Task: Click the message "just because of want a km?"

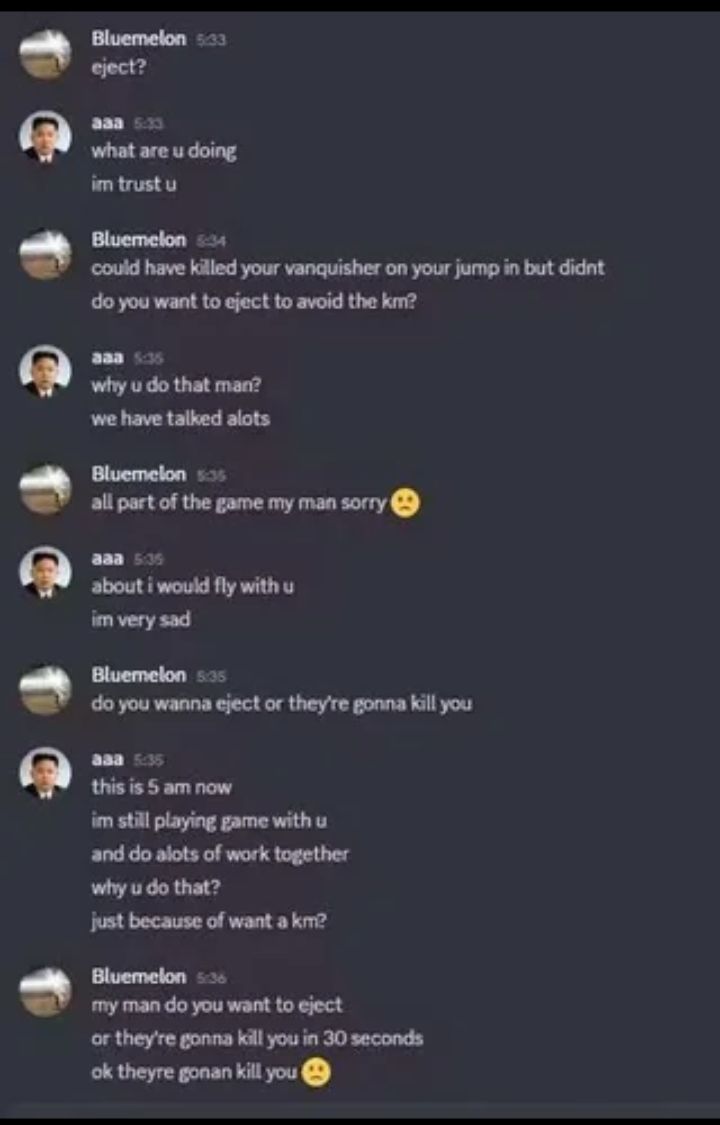Action: [x=209, y=922]
